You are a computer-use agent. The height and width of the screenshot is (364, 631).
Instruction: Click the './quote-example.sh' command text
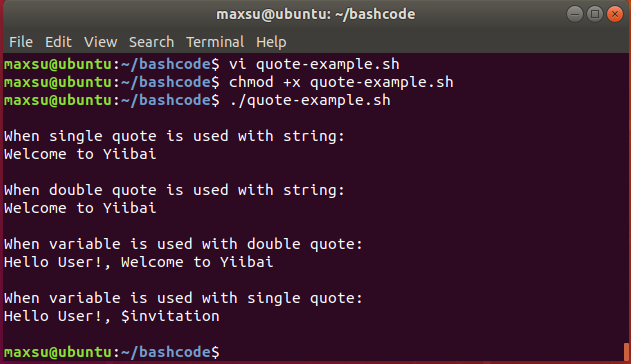click(310, 101)
